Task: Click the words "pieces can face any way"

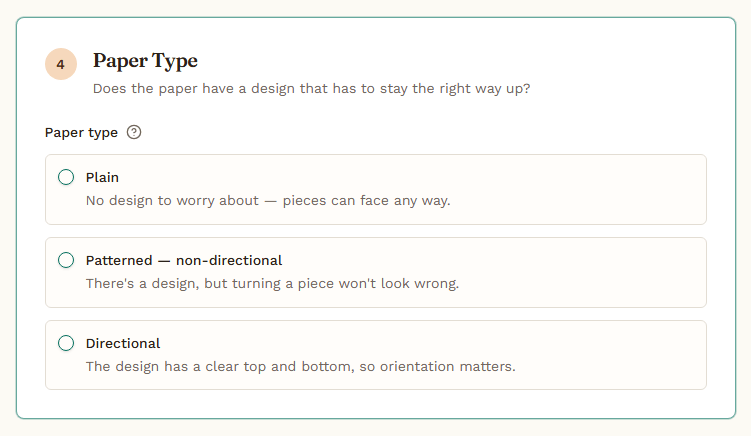Action: click(x=366, y=200)
